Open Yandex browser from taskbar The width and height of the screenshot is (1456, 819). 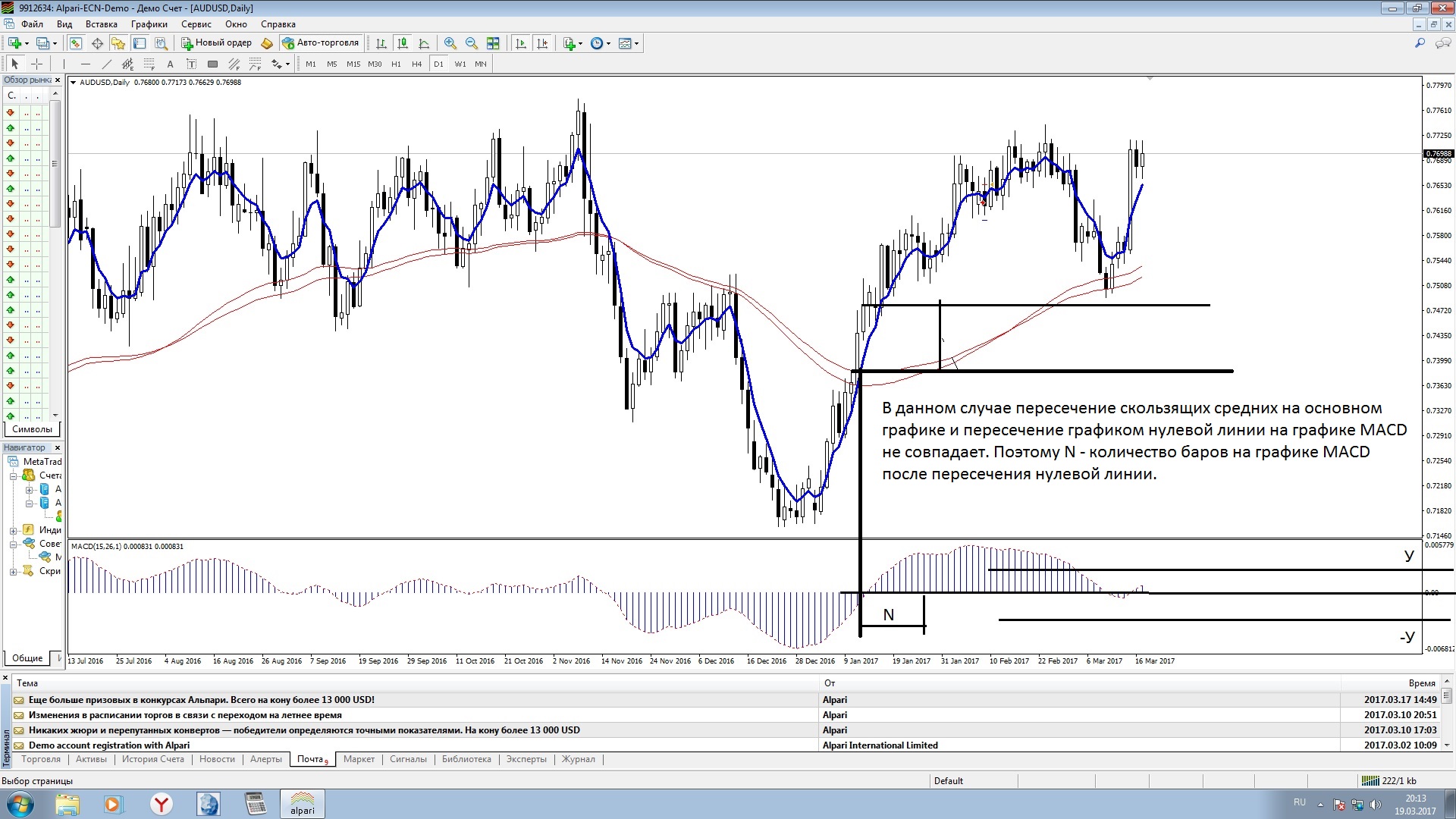click(161, 804)
